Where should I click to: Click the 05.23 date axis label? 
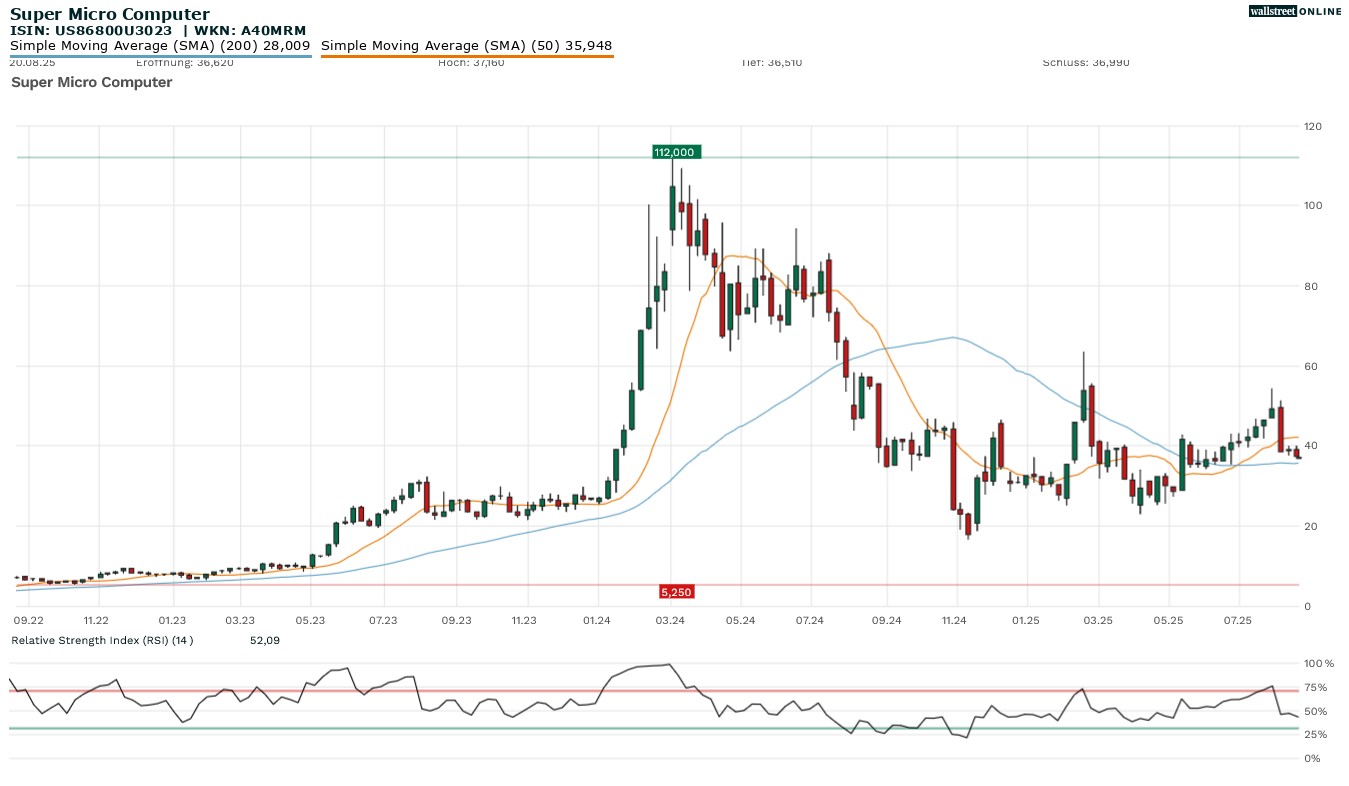311,620
